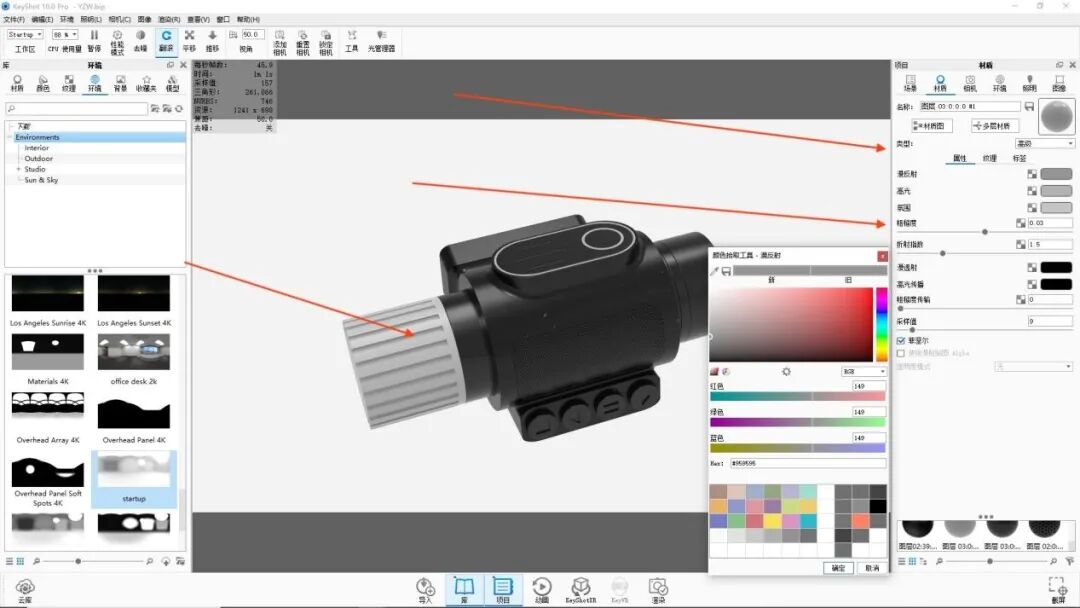Switch to the 纹理 tab in material properties
This screenshot has height=608, width=1080.
coord(990,157)
